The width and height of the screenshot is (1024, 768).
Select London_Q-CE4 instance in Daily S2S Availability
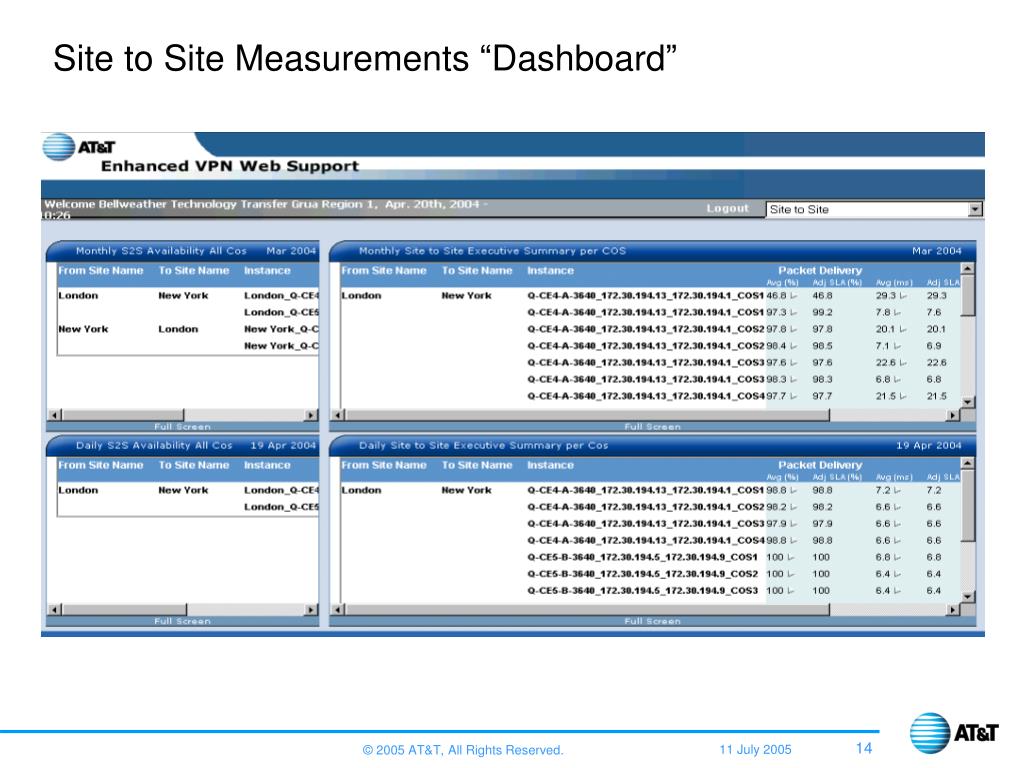[281, 490]
